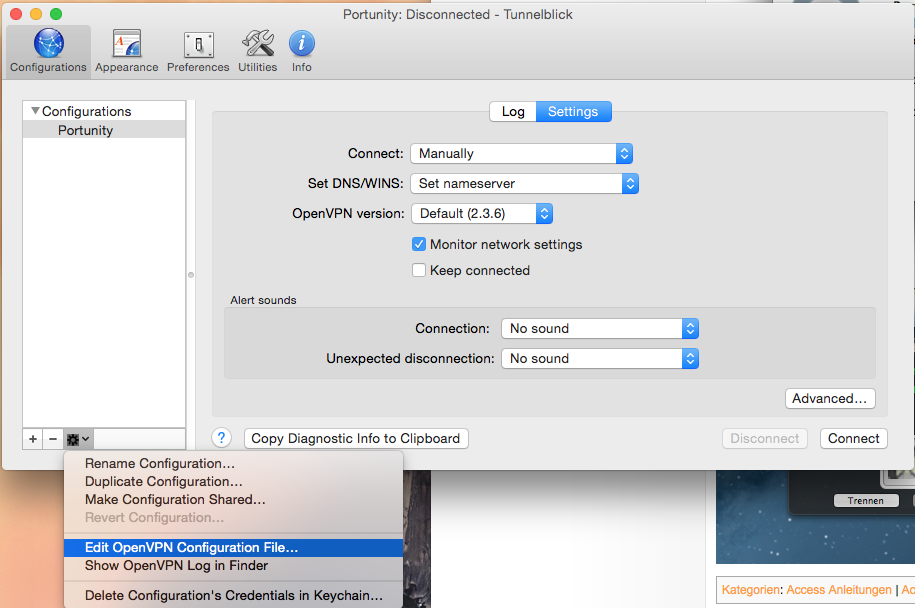Select Portunity in the configurations list
The width and height of the screenshot is (915, 608).
pos(86,130)
